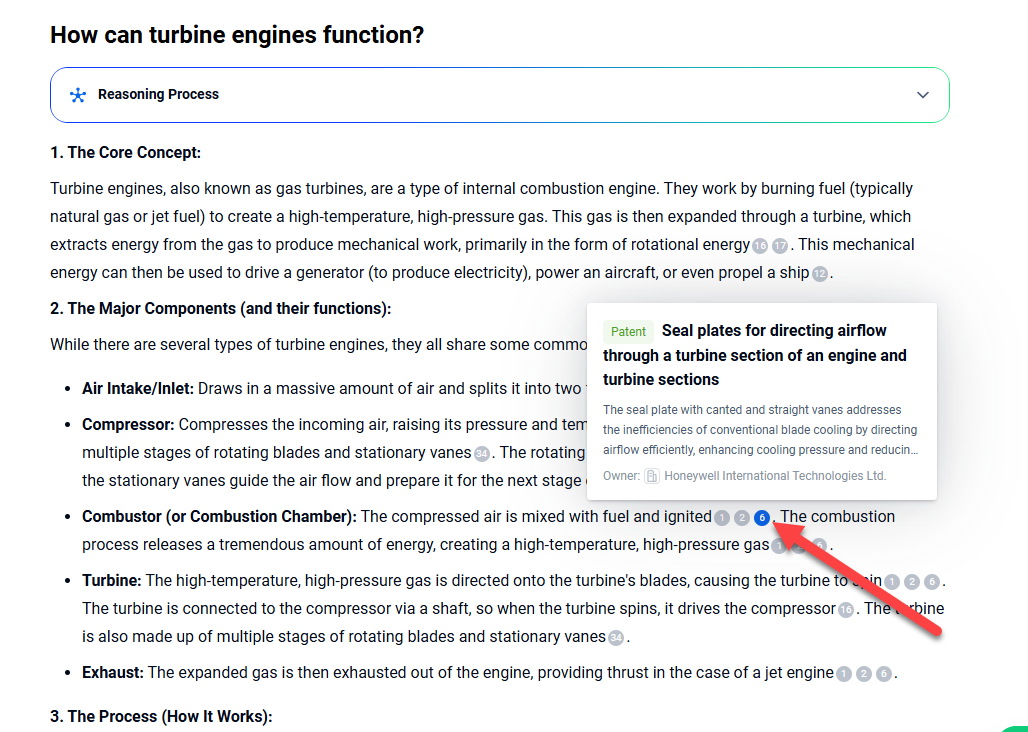
Task: Click the patent description text in popup
Action: tap(760, 430)
